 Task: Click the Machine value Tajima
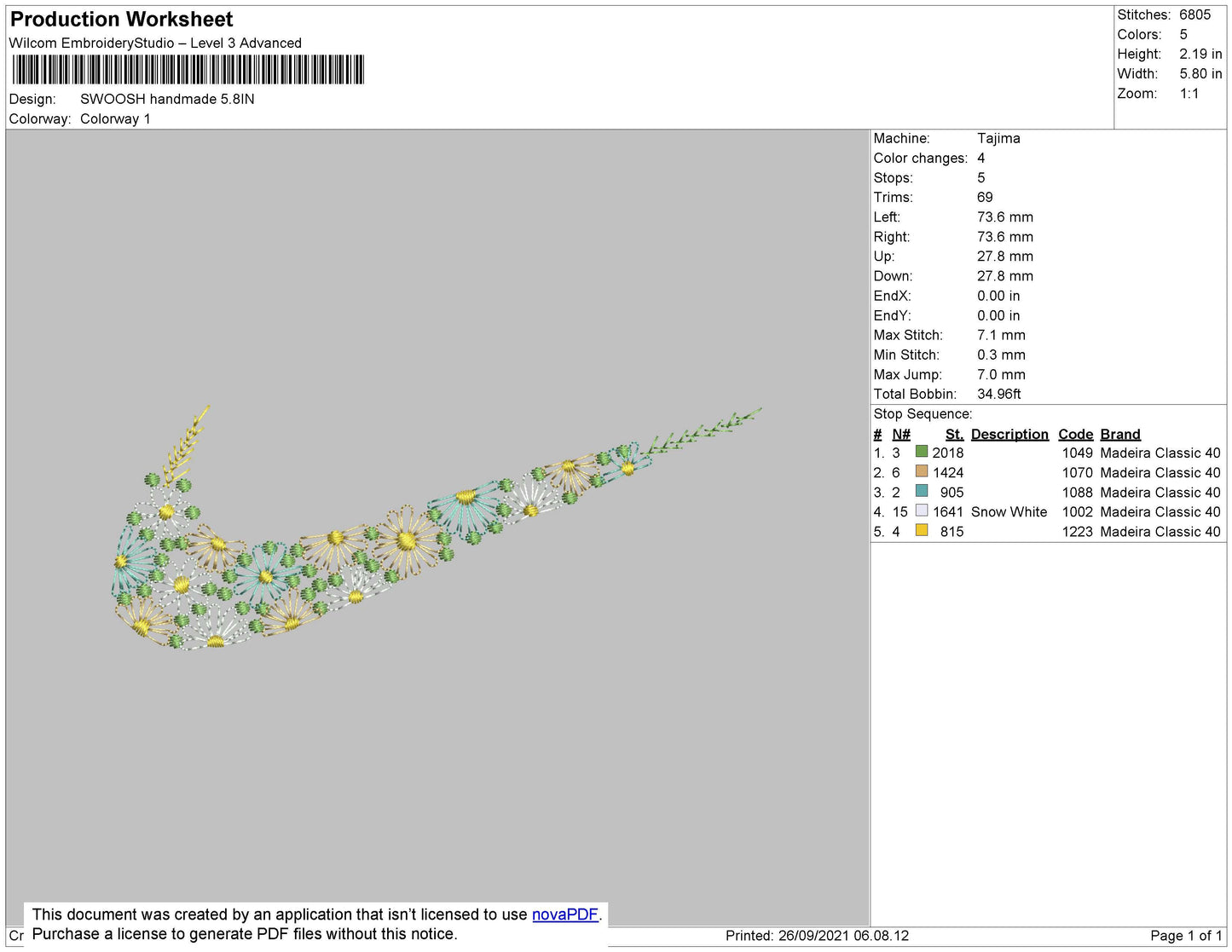pos(998,138)
